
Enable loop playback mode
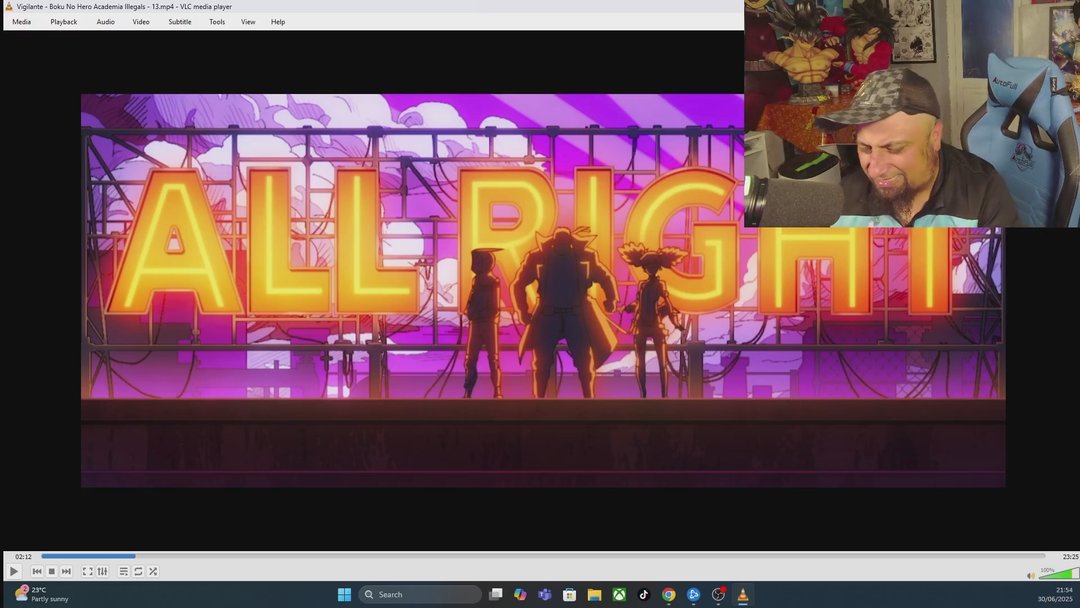pyautogui.click(x=137, y=571)
